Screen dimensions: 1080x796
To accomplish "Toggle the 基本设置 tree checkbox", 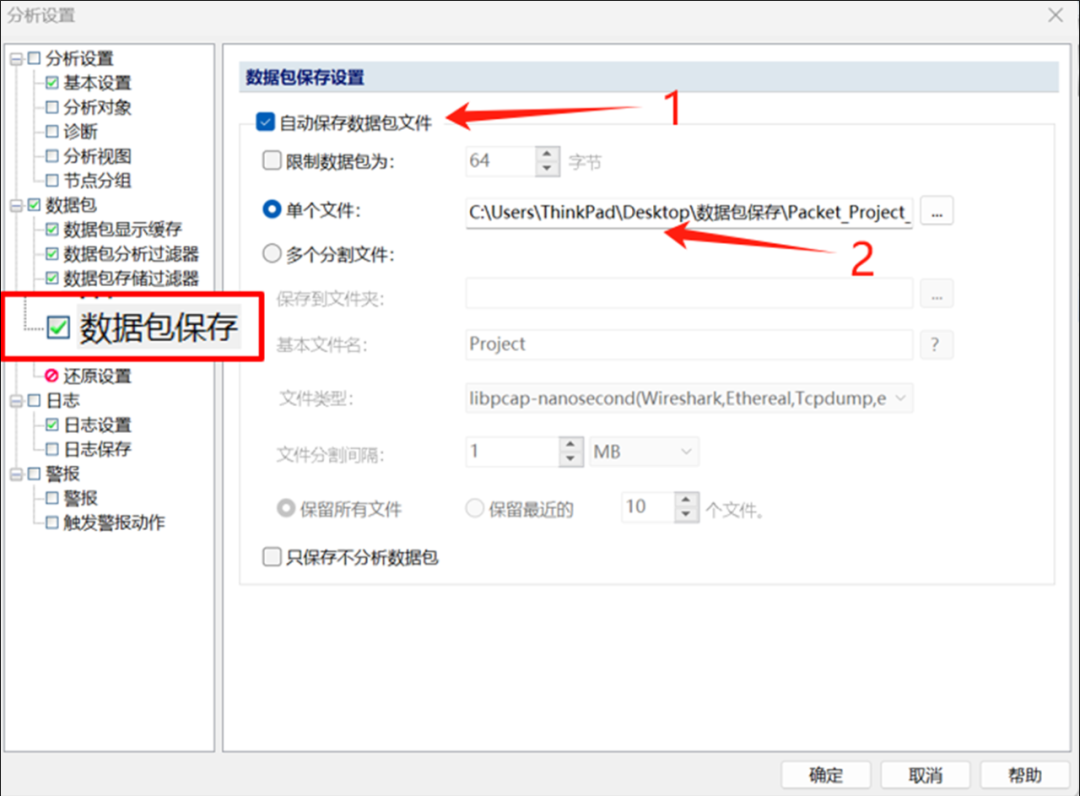I will (x=52, y=83).
